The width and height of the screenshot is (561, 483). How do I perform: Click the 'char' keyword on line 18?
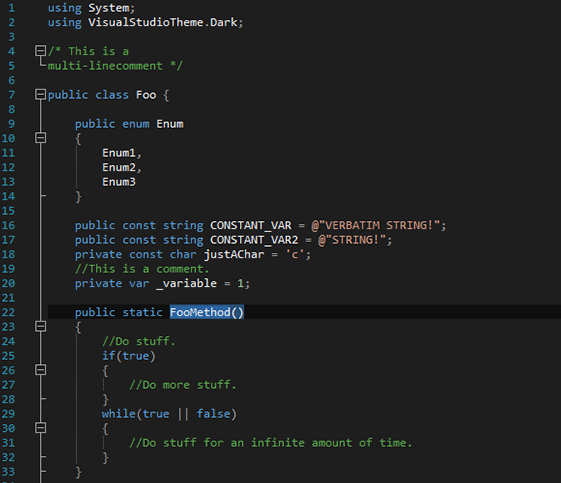click(x=183, y=254)
